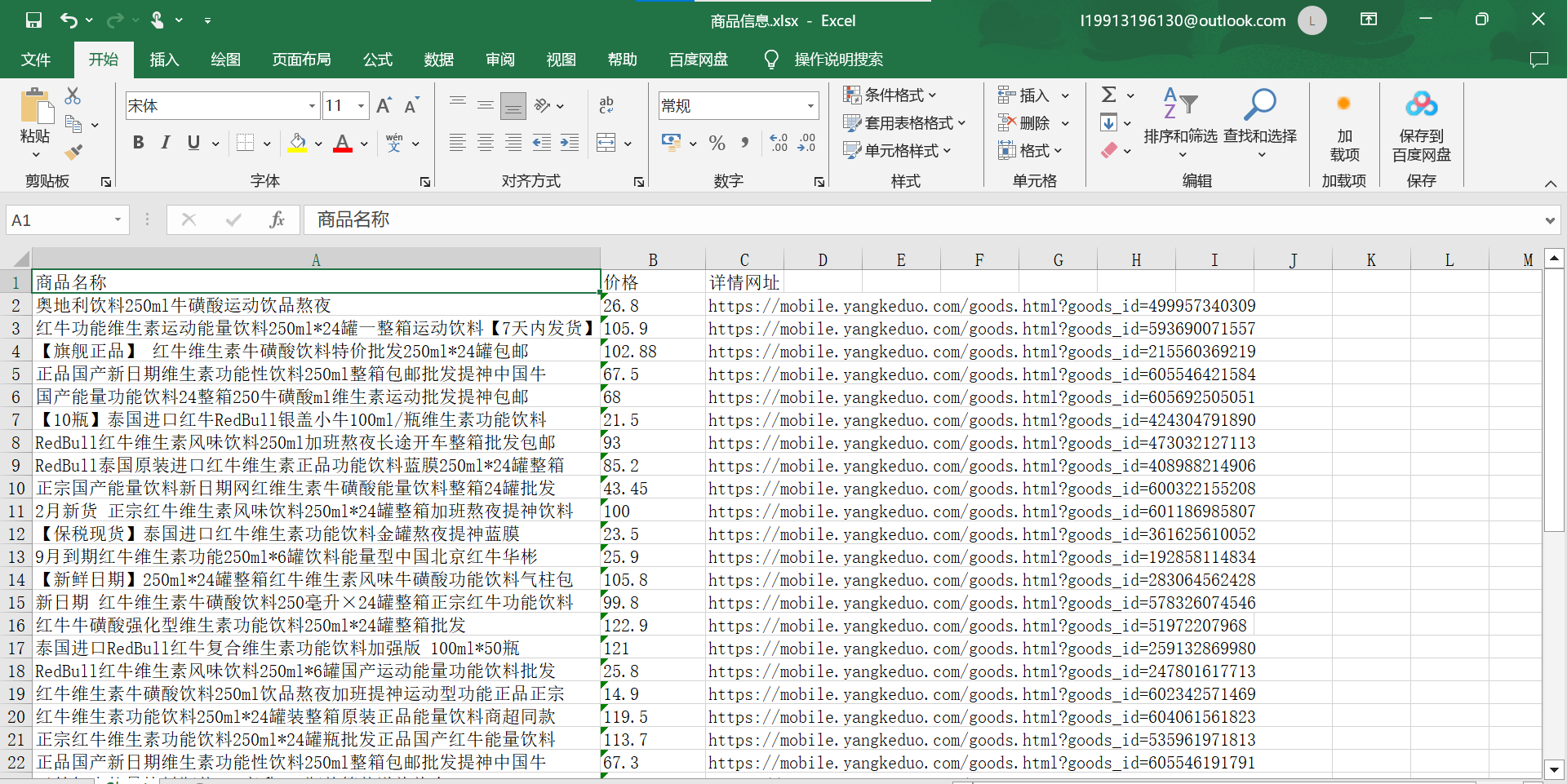Open 单元格样式 cell styles menu
Image resolution: width=1567 pixels, height=784 pixels.
click(897, 151)
